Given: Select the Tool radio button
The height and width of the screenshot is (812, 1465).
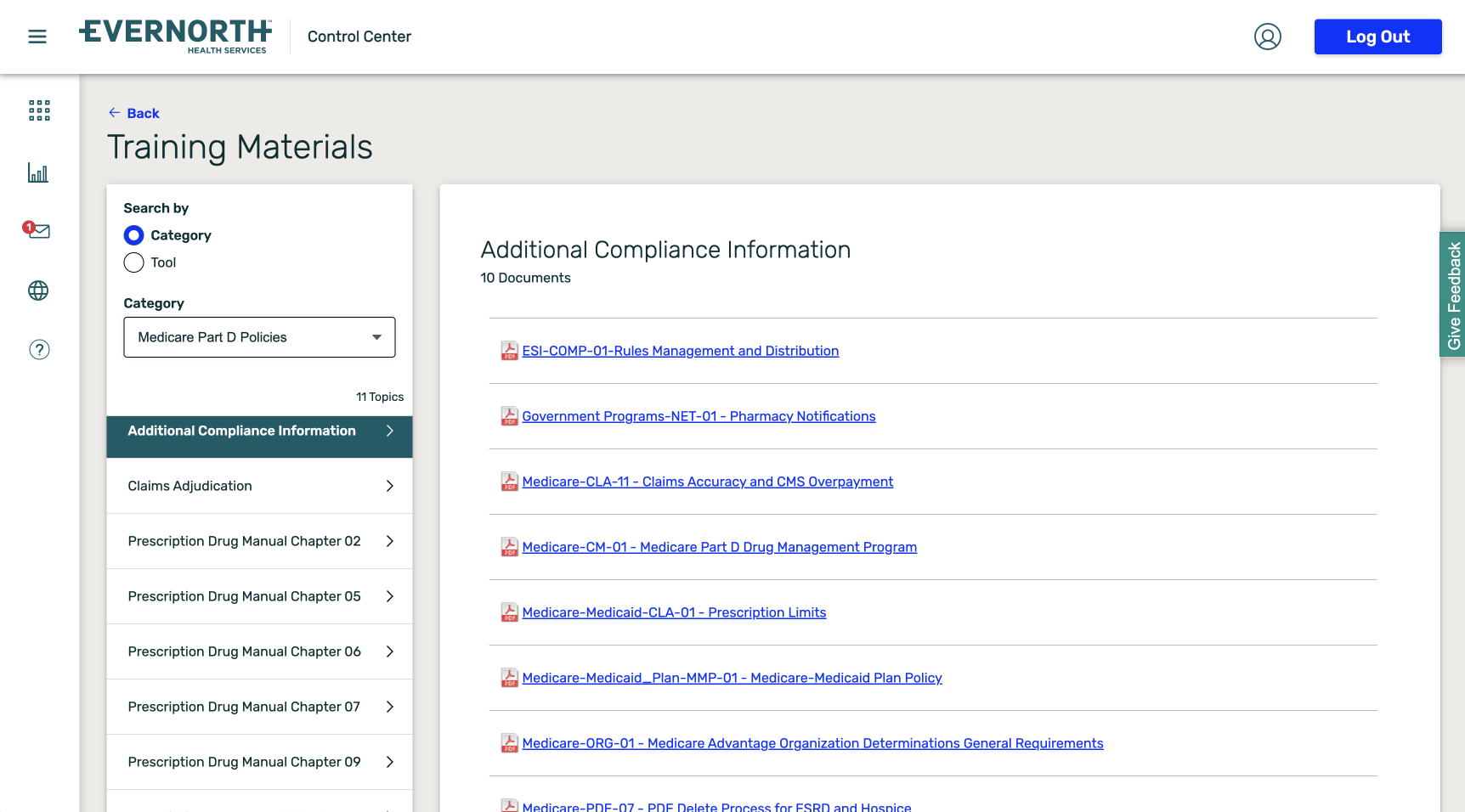Looking at the screenshot, I should tap(133, 262).
